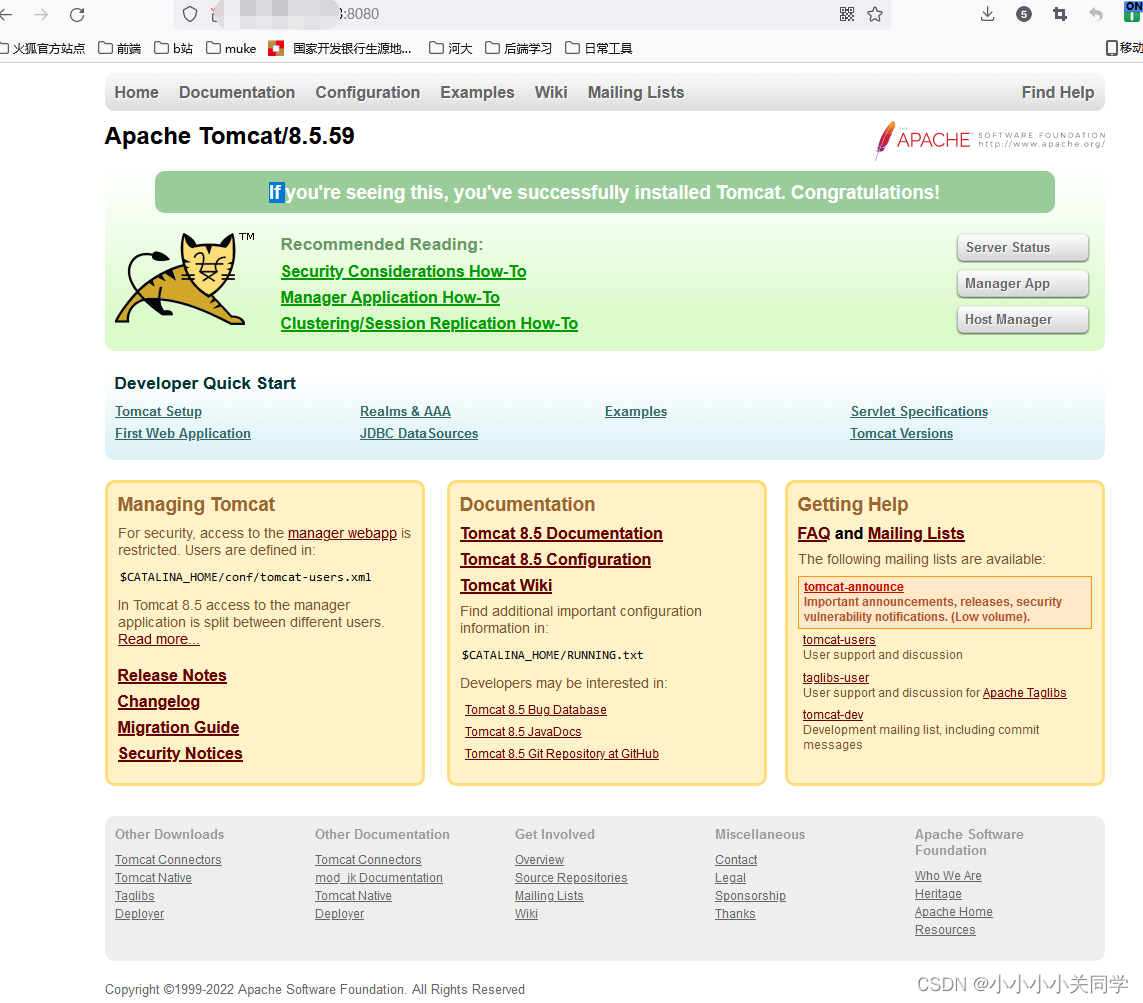The height and width of the screenshot is (1003, 1143).
Task: Open Realms & AAA link
Action: pyautogui.click(x=405, y=411)
